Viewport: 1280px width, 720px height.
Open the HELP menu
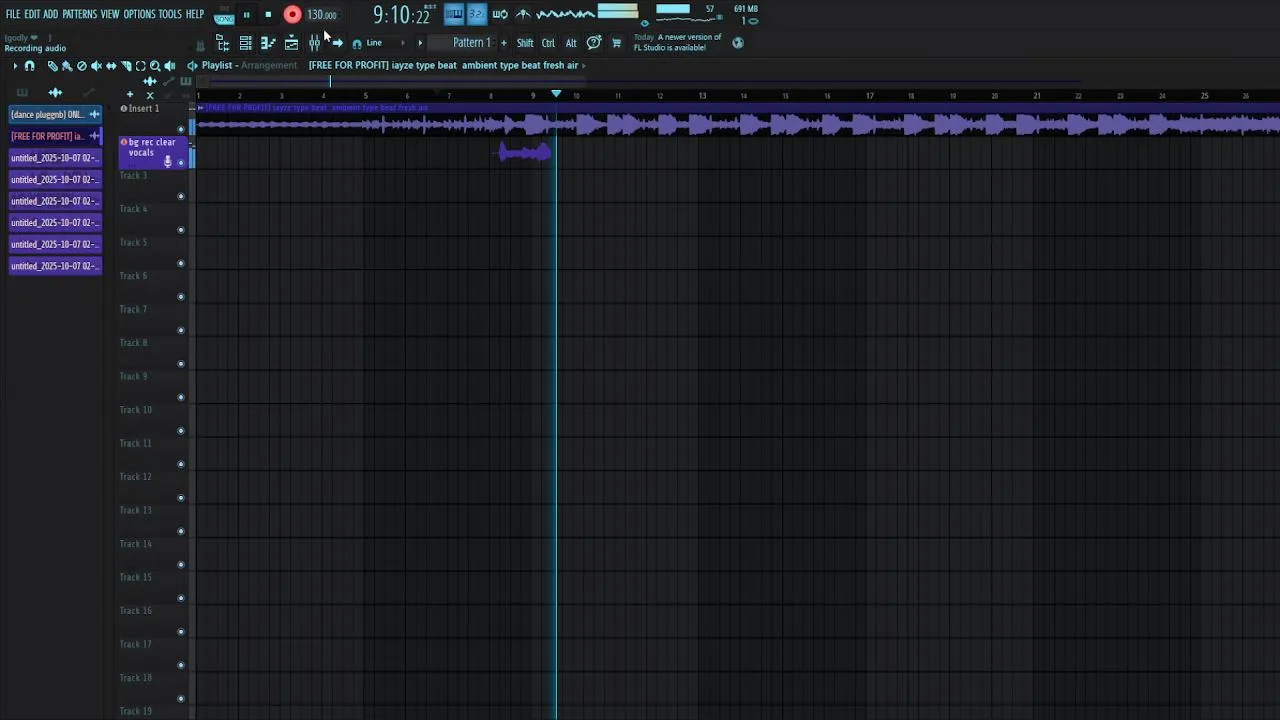[x=195, y=14]
